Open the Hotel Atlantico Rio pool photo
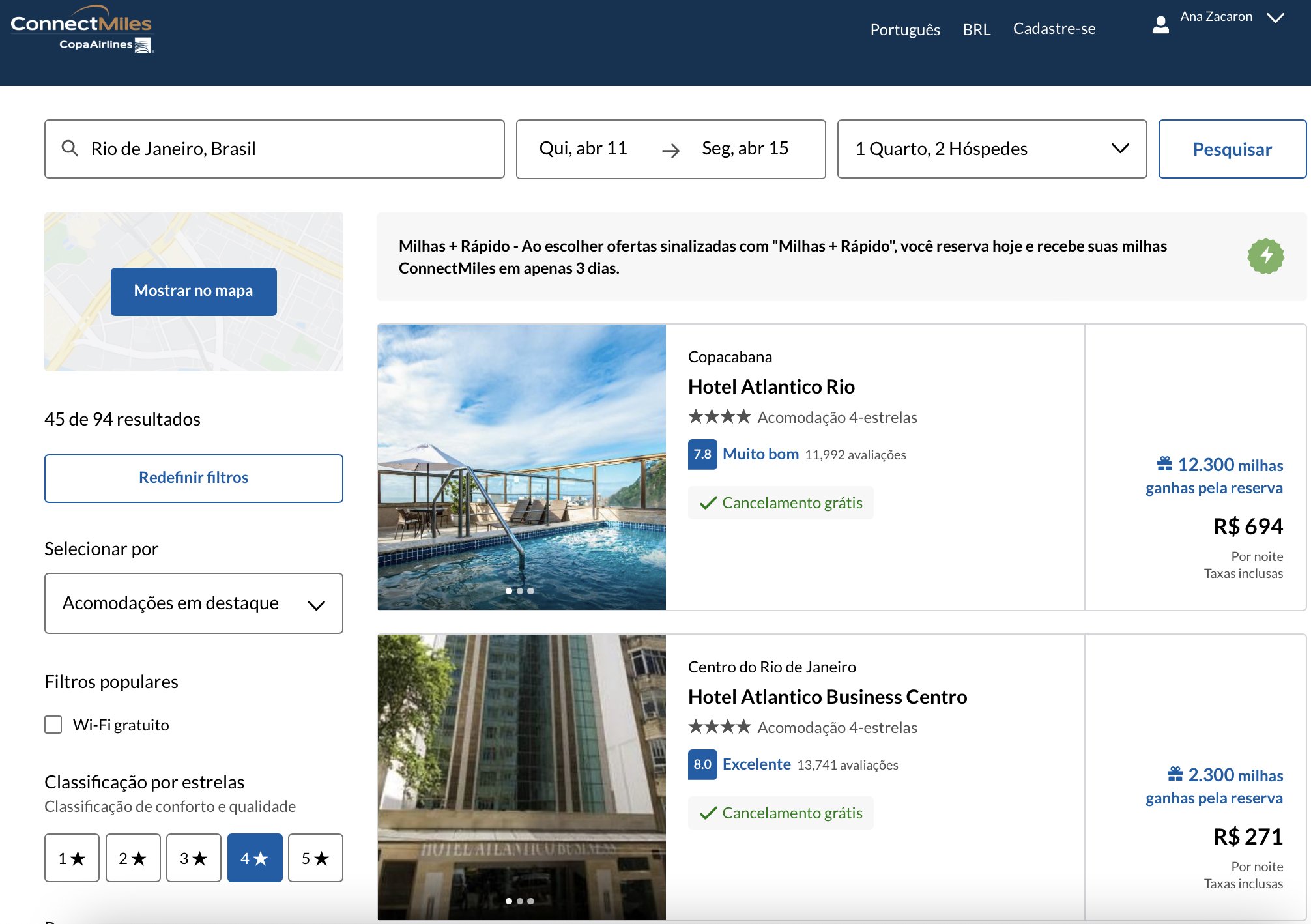Screen dimensions: 1311x924 [521, 467]
